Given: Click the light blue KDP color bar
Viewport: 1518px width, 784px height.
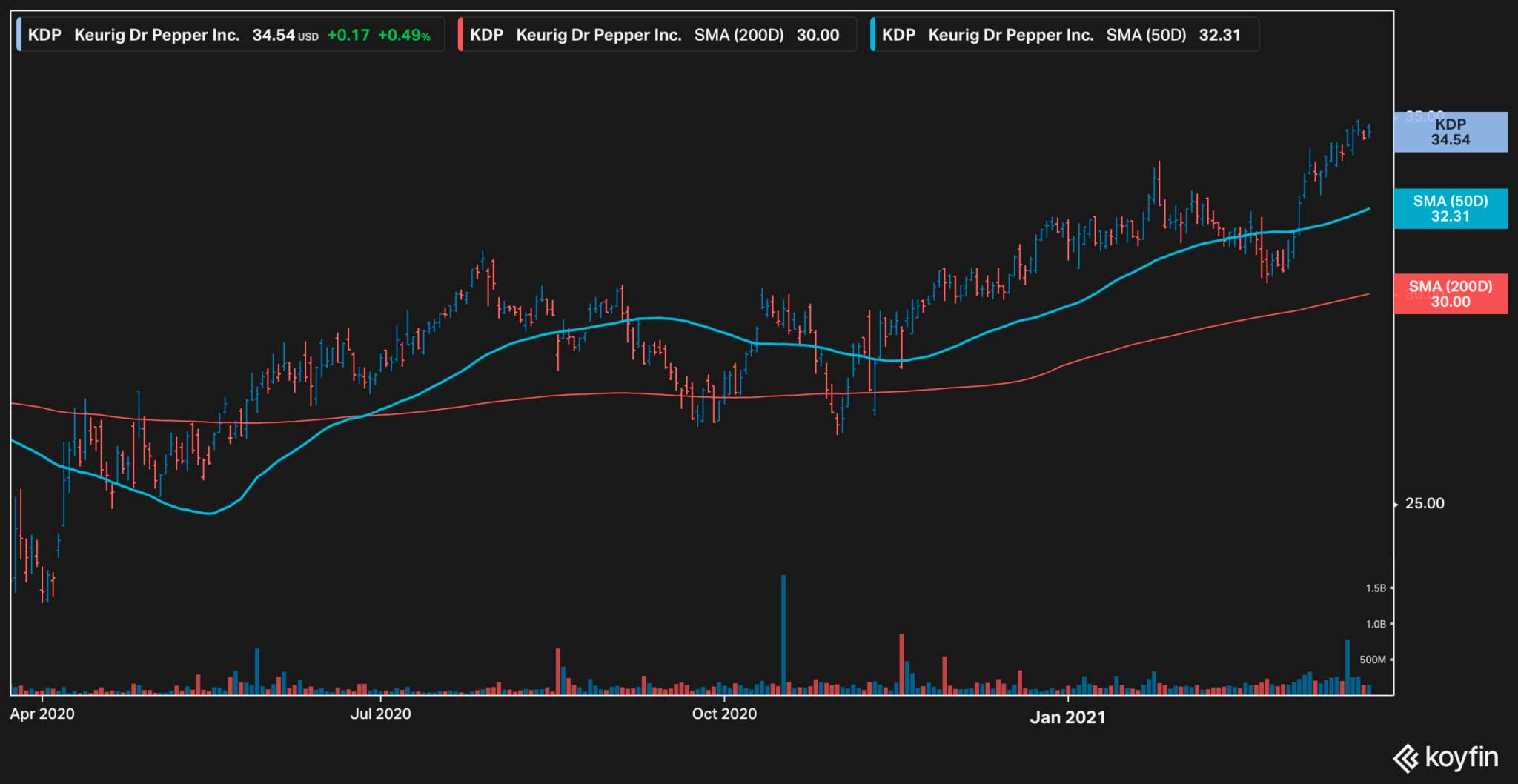Looking at the screenshot, I should point(19,35).
